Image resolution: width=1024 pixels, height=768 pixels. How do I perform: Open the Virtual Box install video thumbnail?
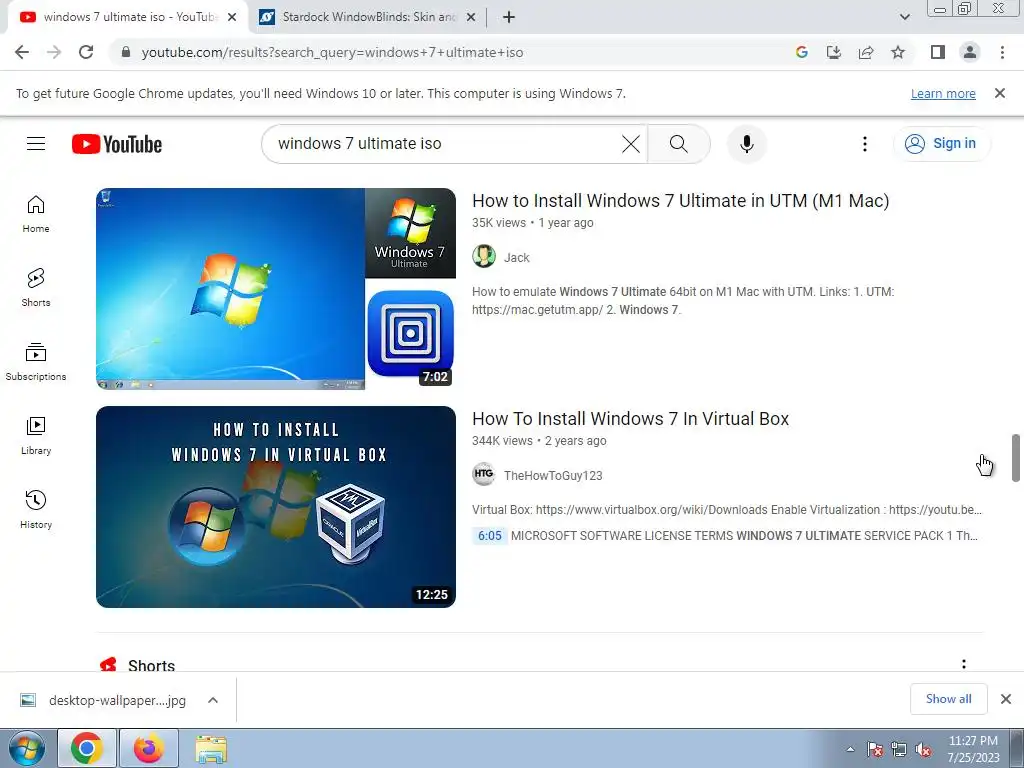point(276,507)
